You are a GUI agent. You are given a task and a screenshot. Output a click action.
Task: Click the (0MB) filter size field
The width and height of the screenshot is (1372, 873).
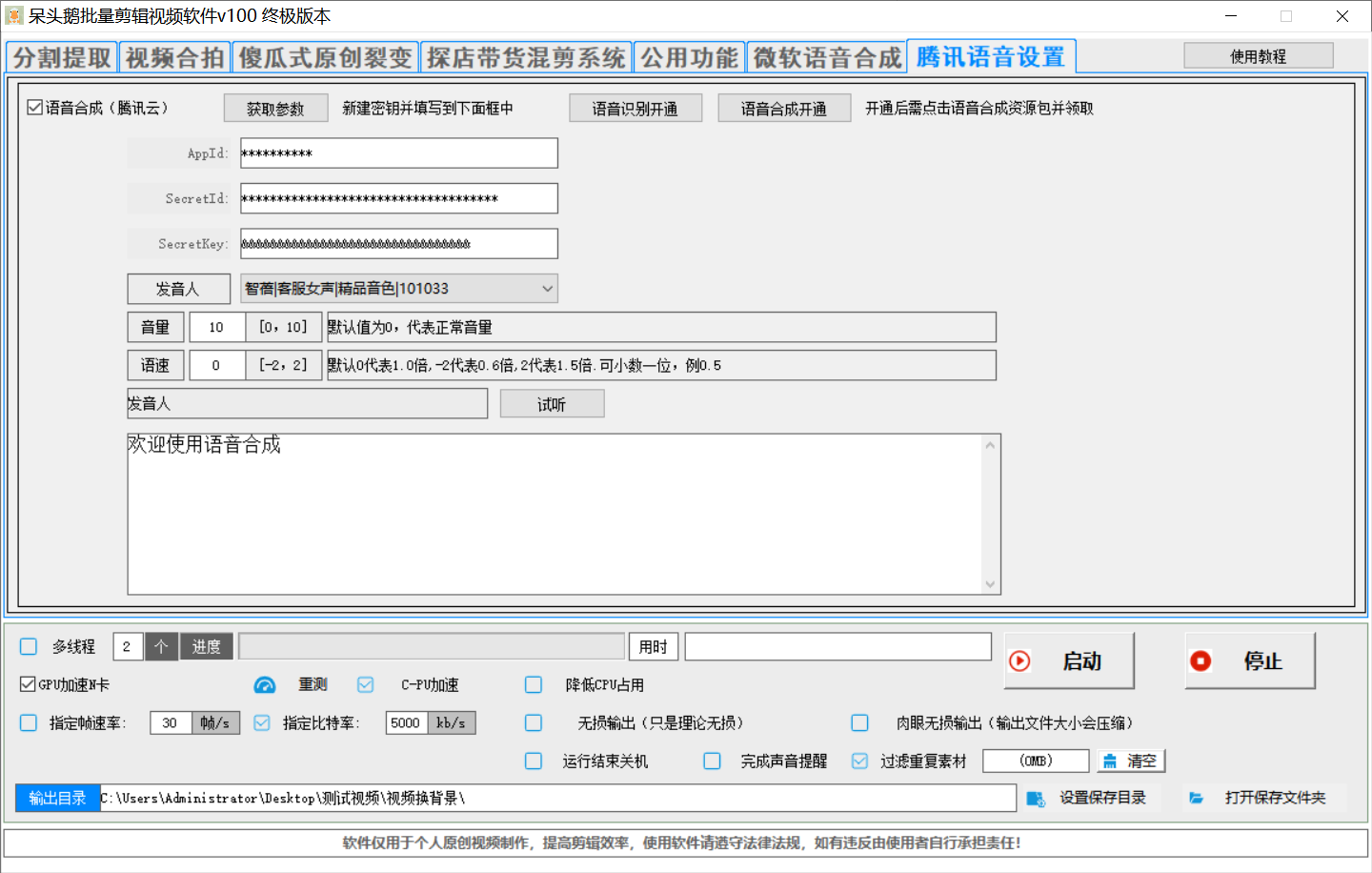click(1036, 761)
